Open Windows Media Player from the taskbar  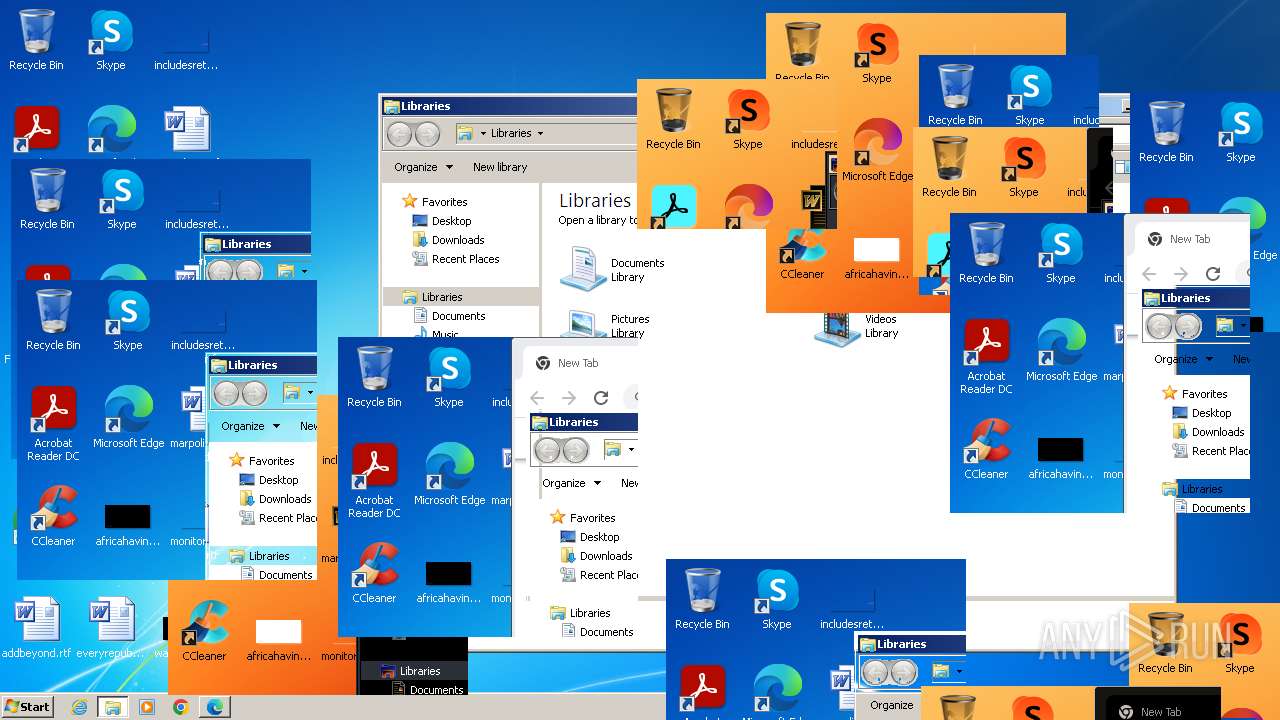(x=147, y=707)
